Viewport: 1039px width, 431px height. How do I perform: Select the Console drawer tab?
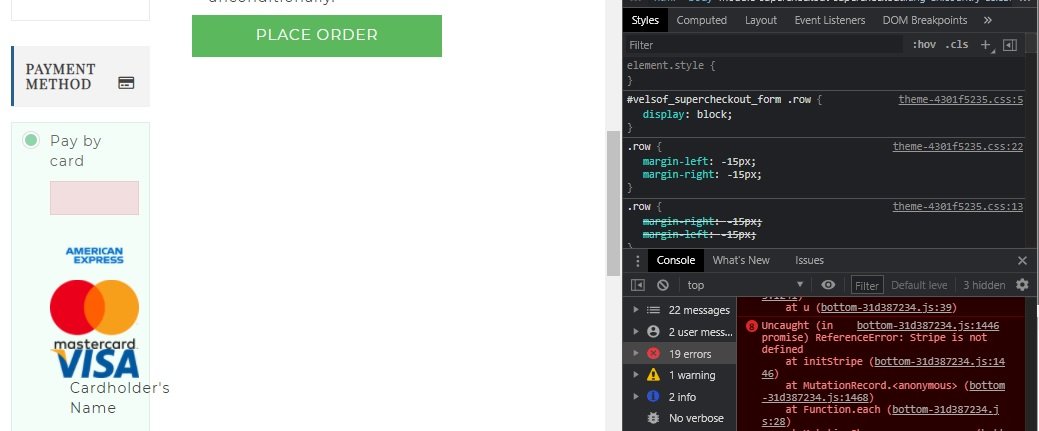(675, 261)
